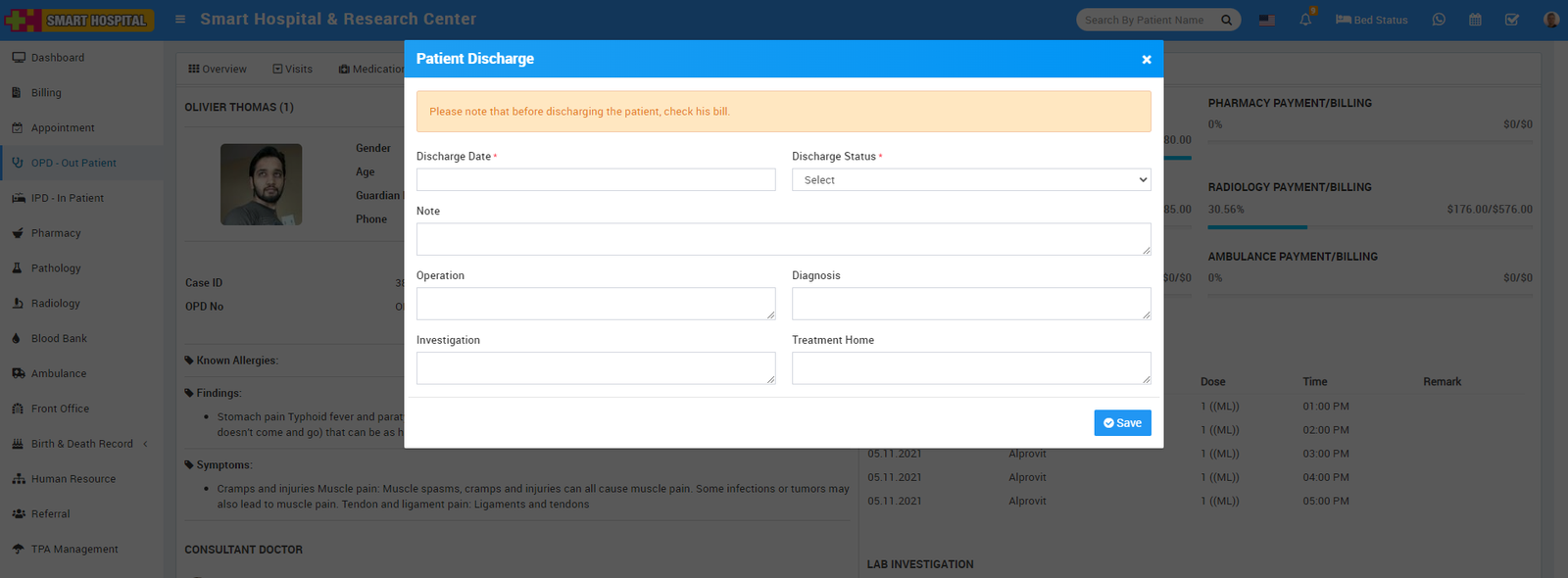Click the US flag language icon
The width and height of the screenshot is (1568, 578).
tap(1267, 20)
